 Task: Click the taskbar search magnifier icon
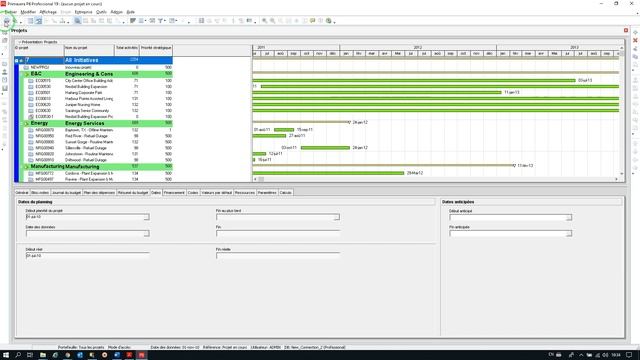point(18,355)
